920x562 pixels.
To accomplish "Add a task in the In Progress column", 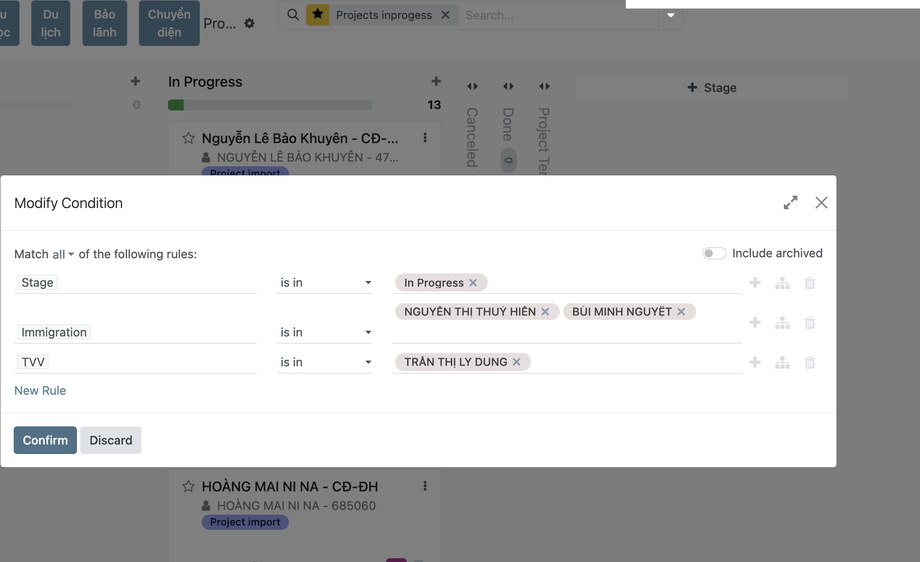I will (x=436, y=81).
